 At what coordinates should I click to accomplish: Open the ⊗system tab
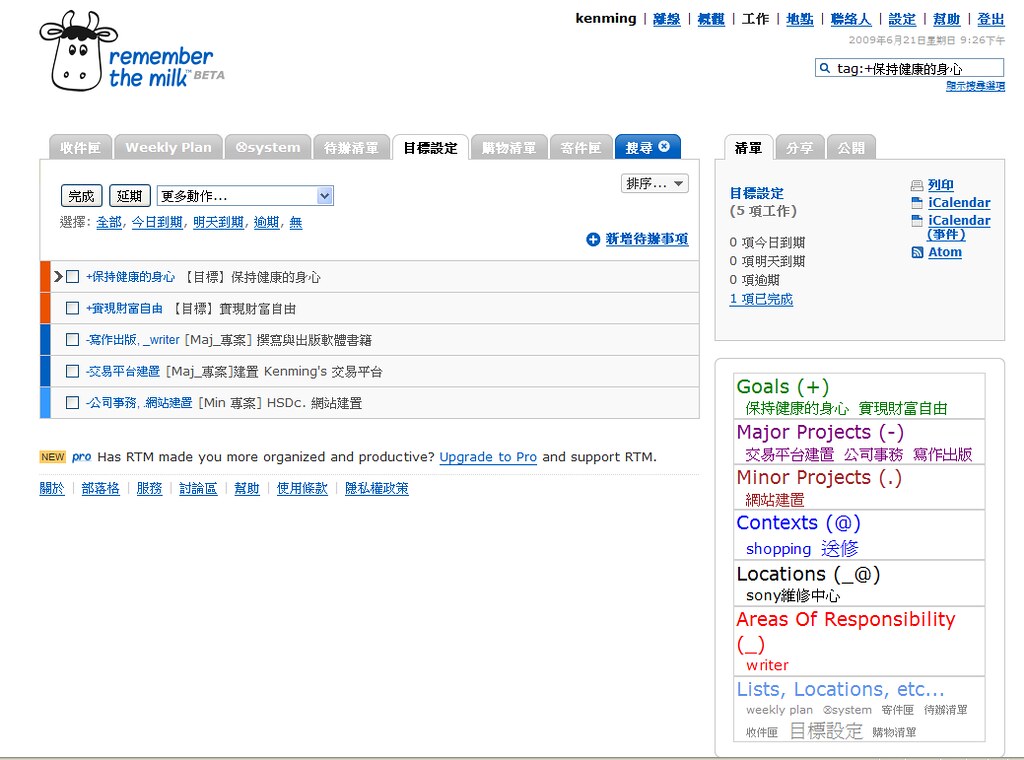268,148
